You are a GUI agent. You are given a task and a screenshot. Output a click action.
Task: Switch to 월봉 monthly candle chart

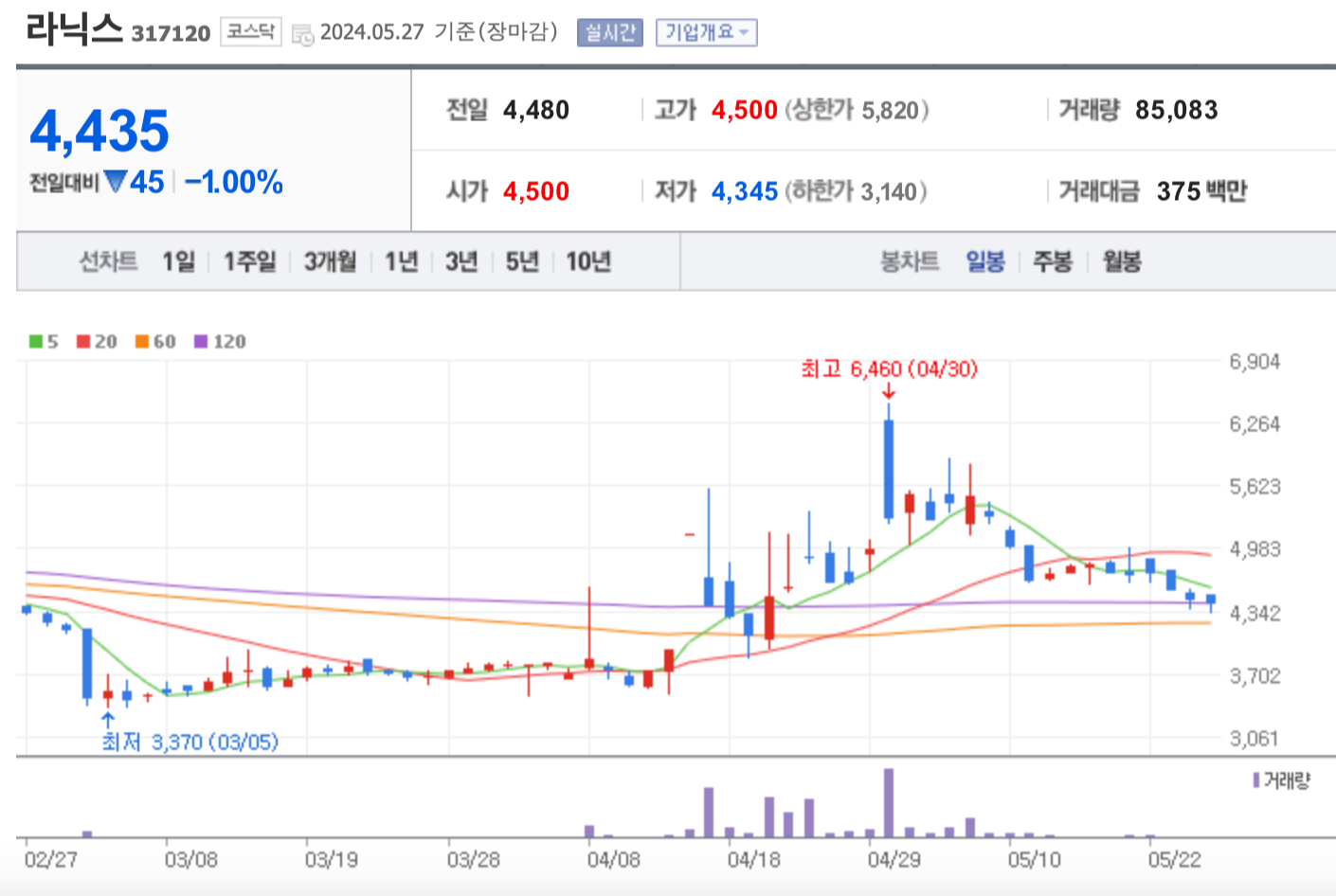[x=1122, y=261]
